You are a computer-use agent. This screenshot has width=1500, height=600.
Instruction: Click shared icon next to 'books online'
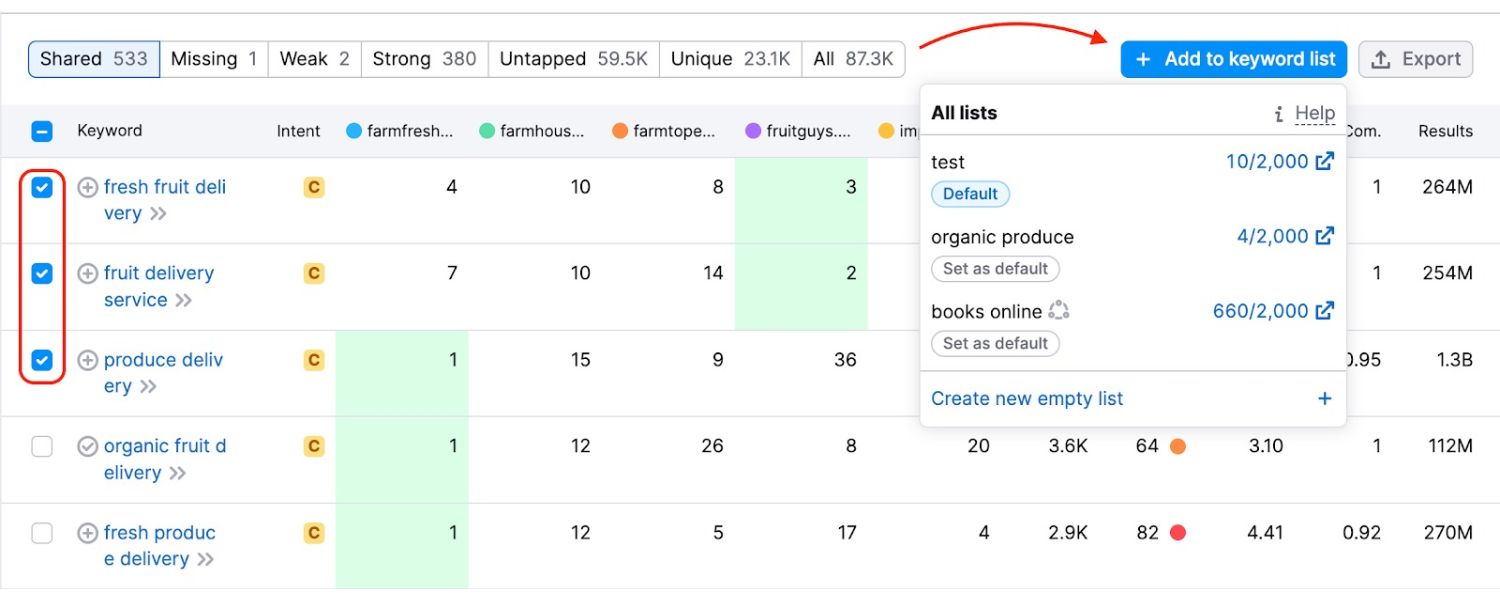point(1059,311)
